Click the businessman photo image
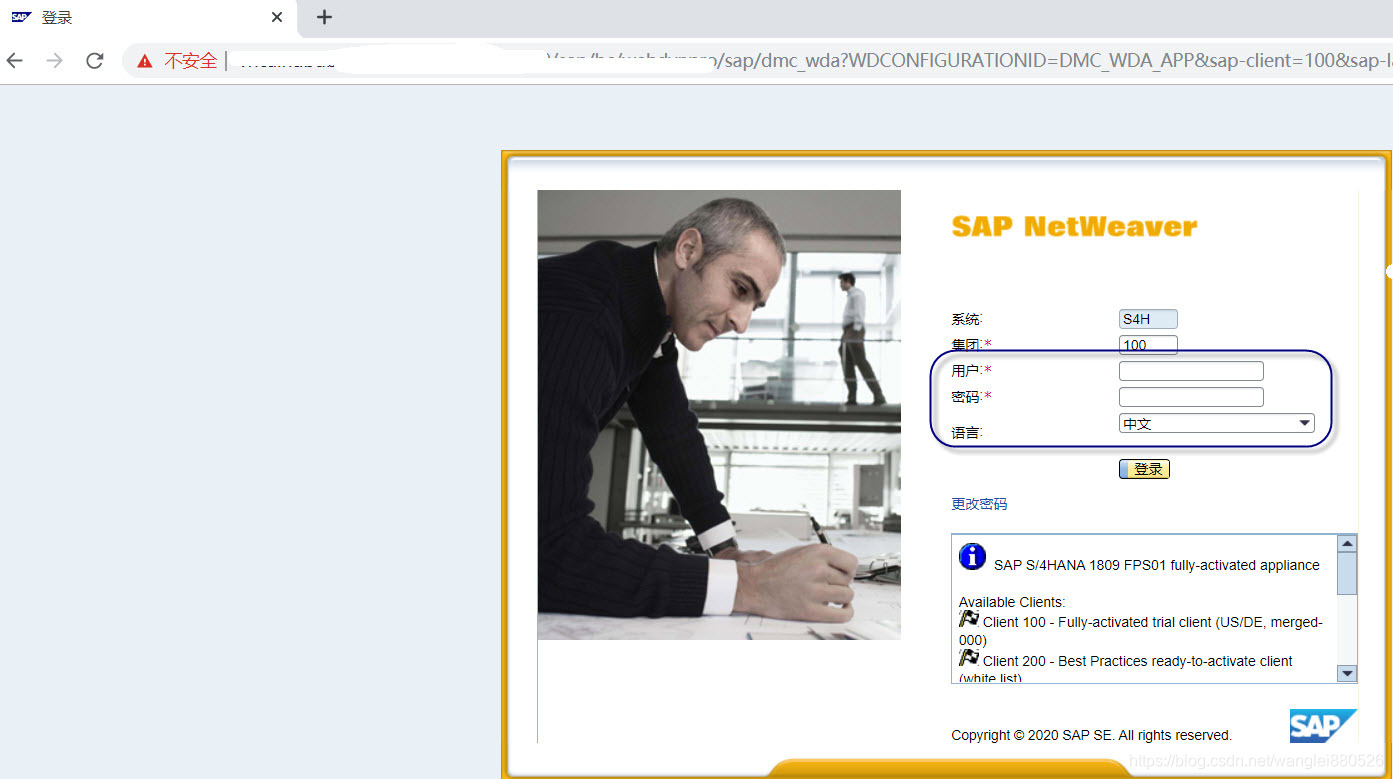1393x779 pixels. pyautogui.click(x=719, y=415)
